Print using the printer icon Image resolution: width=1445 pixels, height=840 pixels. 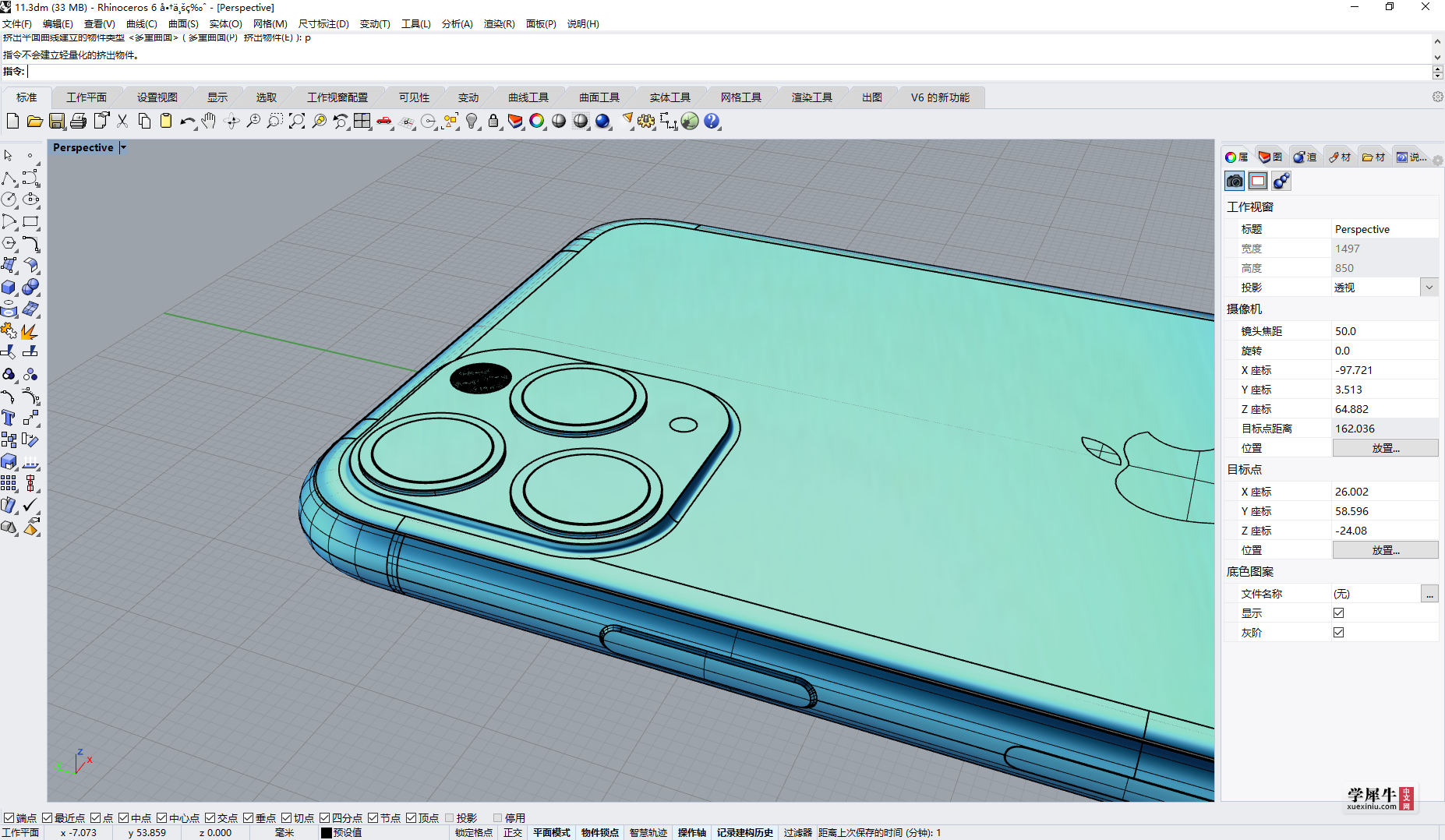tap(78, 121)
